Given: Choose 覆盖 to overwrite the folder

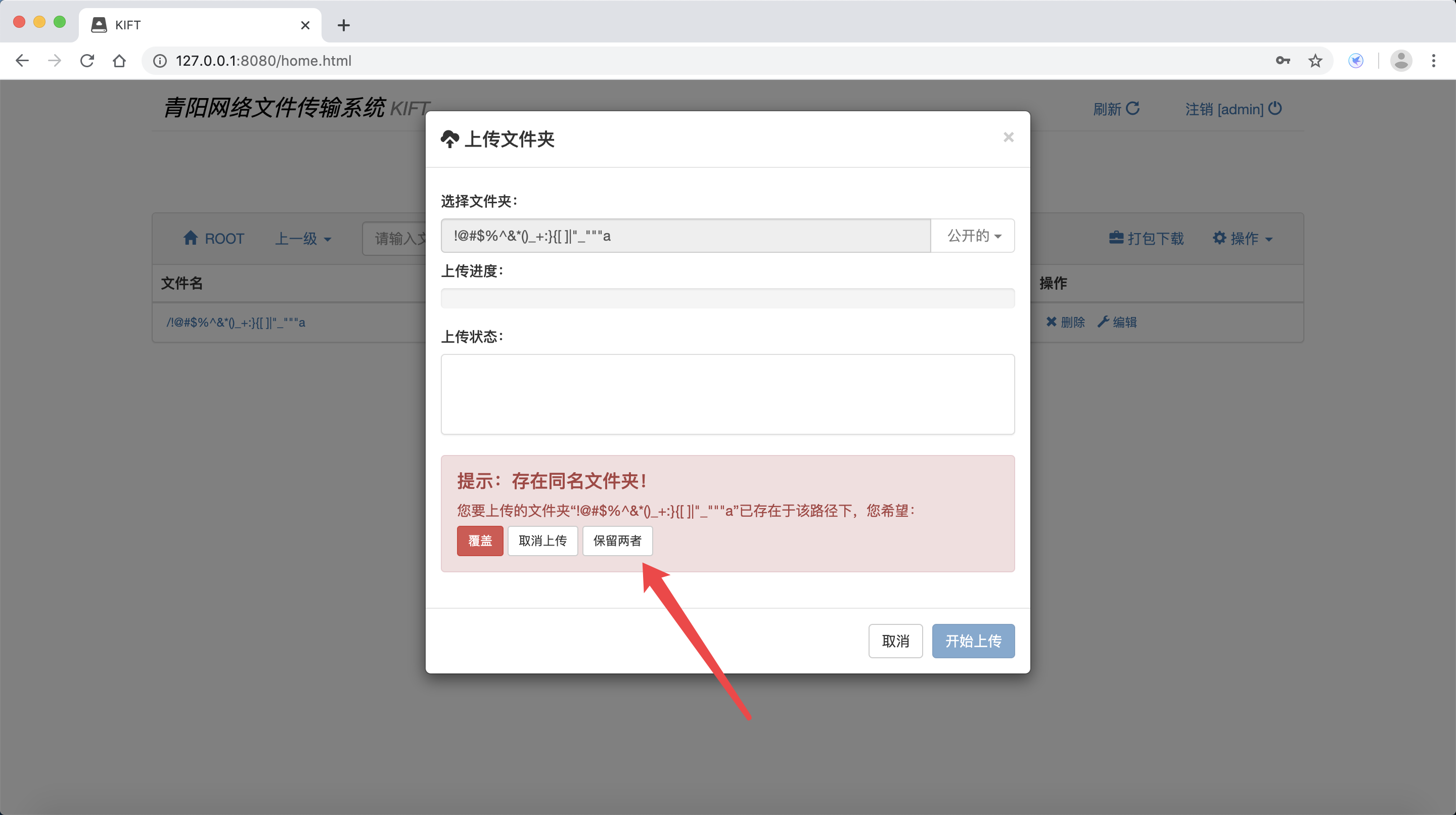Looking at the screenshot, I should (x=480, y=541).
